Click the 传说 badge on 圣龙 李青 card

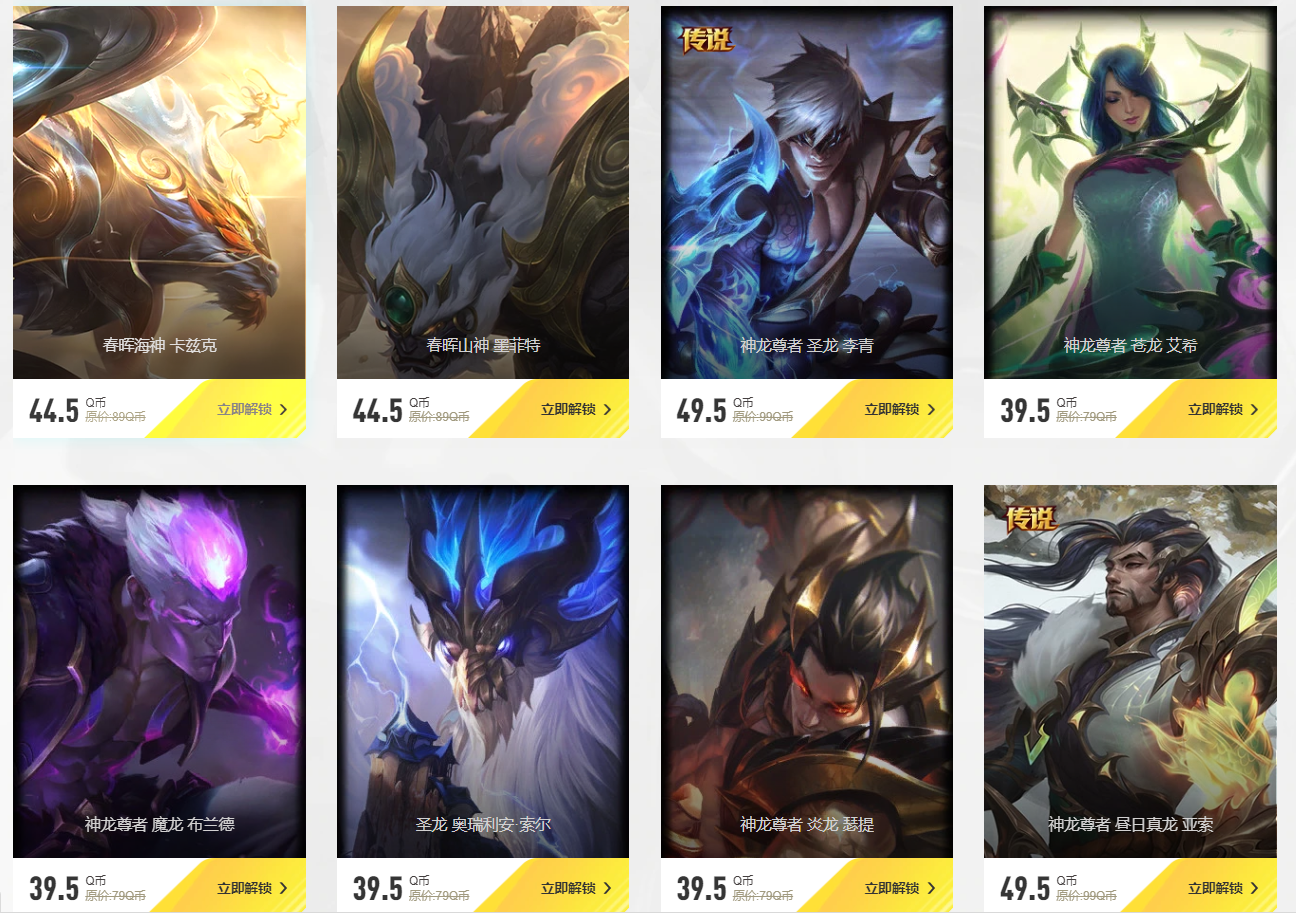click(707, 39)
